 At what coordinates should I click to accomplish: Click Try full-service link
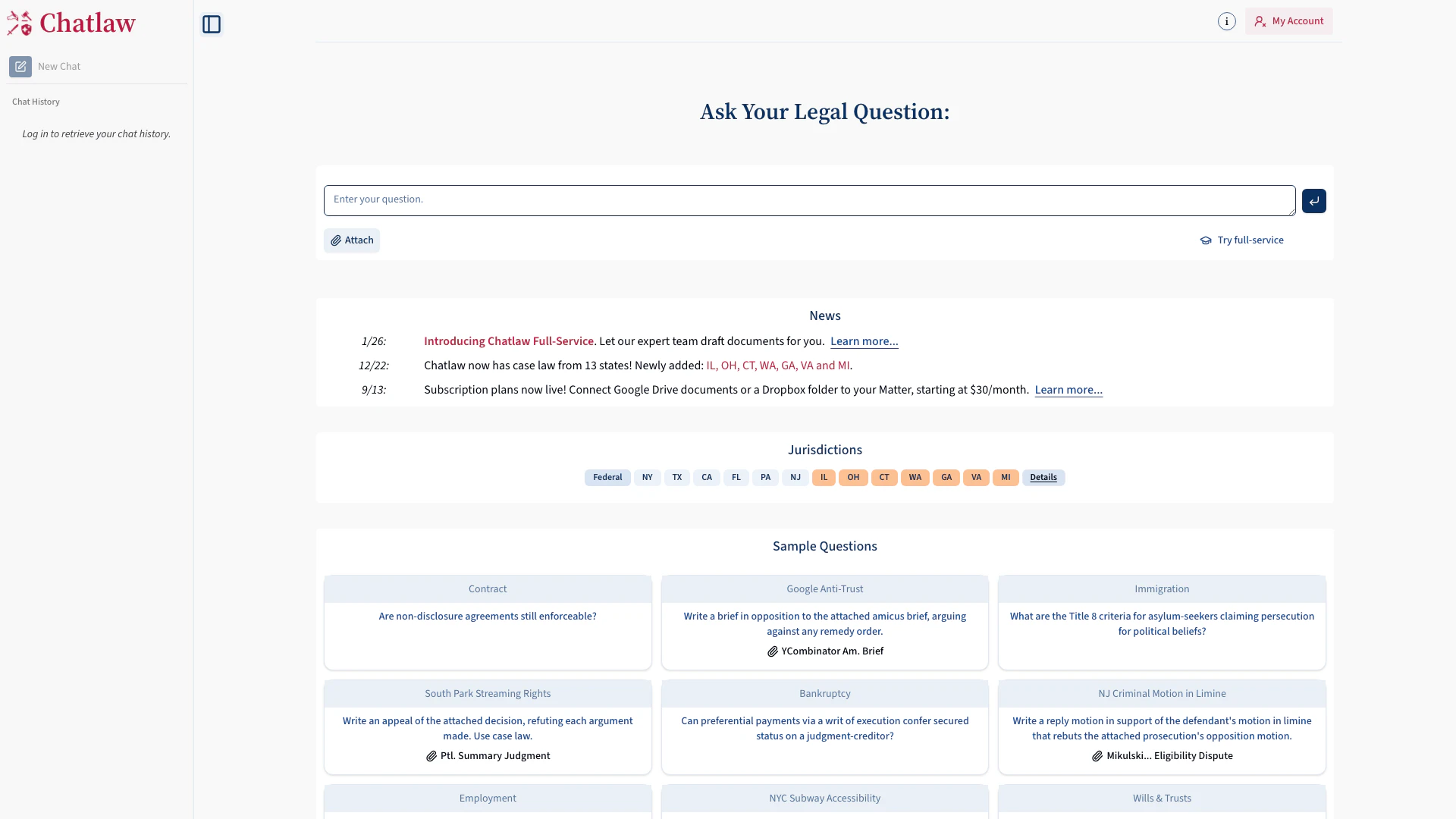click(1241, 240)
